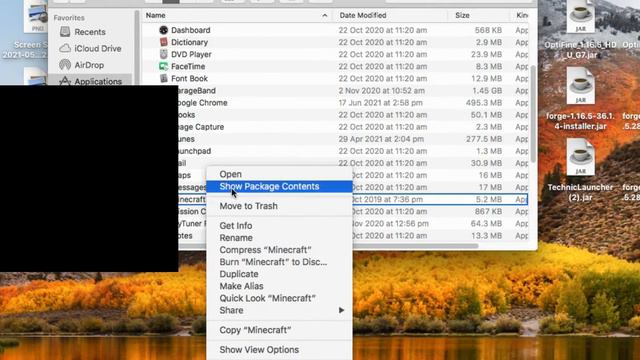Sort by Date Modified column header
The width and height of the screenshot is (640, 360).
pos(363,15)
